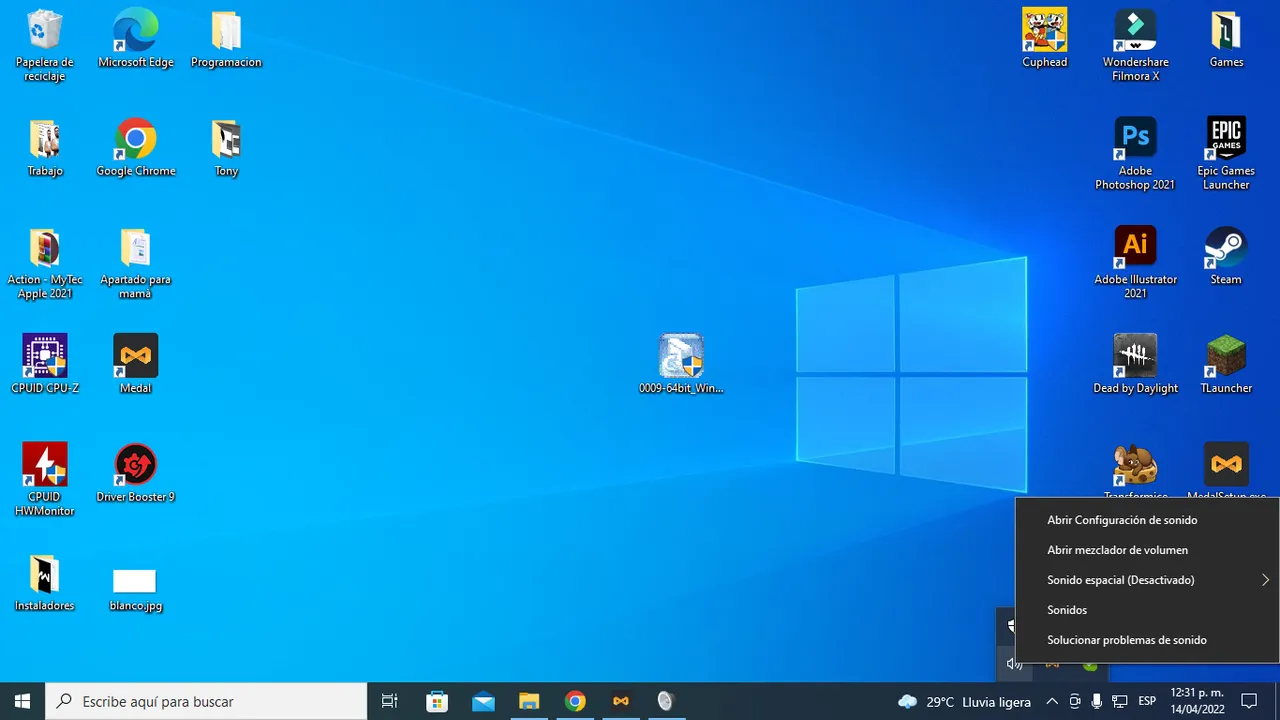Open Sonido espacial (Desactivado) submenu
Image resolution: width=1280 pixels, height=720 pixels.
tap(1147, 580)
